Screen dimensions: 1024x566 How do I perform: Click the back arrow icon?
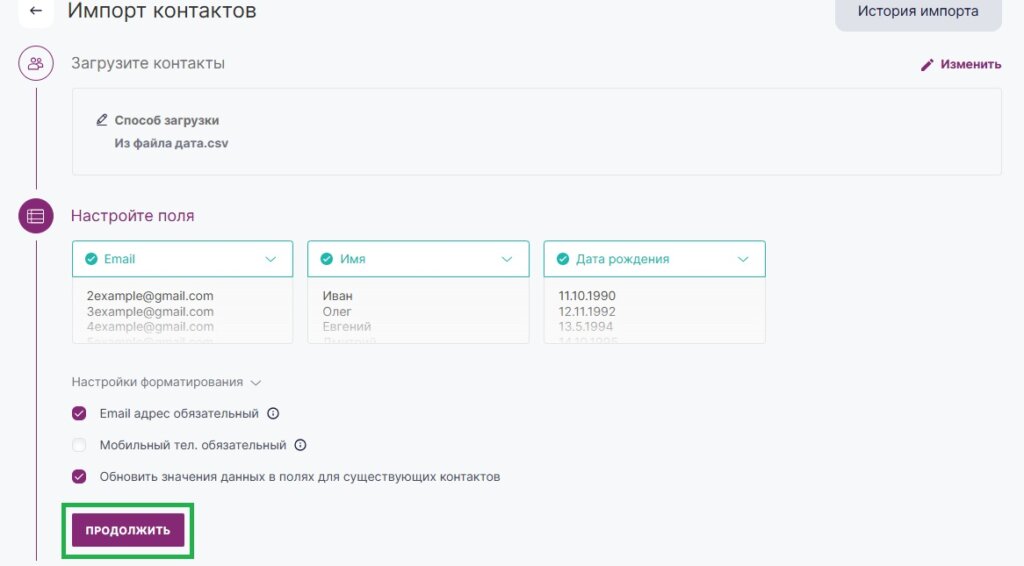click(36, 12)
